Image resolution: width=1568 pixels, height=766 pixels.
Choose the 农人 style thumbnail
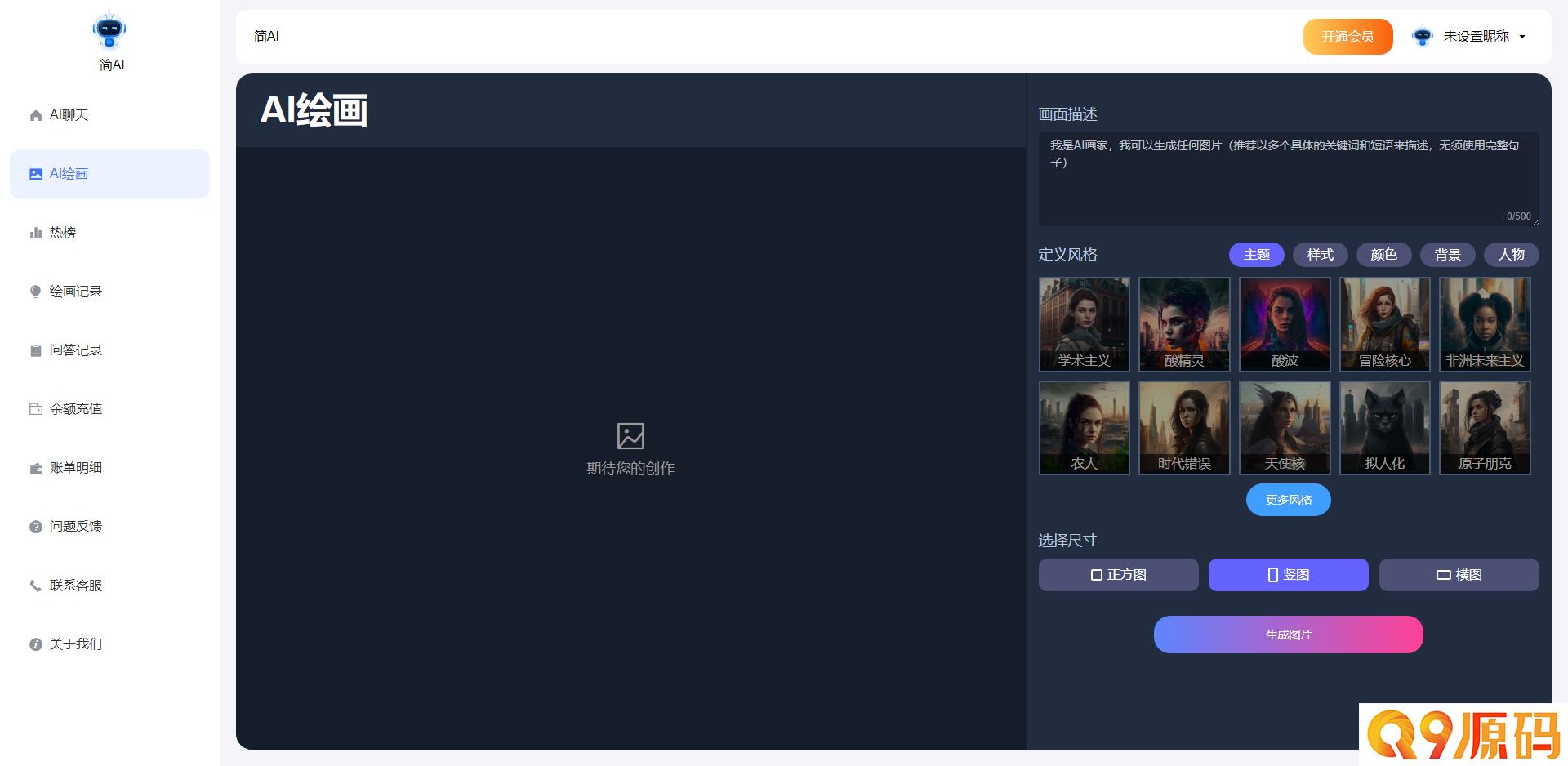click(x=1085, y=428)
